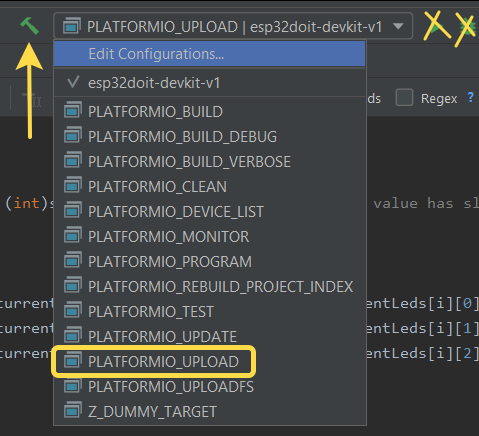
Task: Click the PLATFORMIO_DEVICE_LIST row icon
Action: click(x=73, y=210)
